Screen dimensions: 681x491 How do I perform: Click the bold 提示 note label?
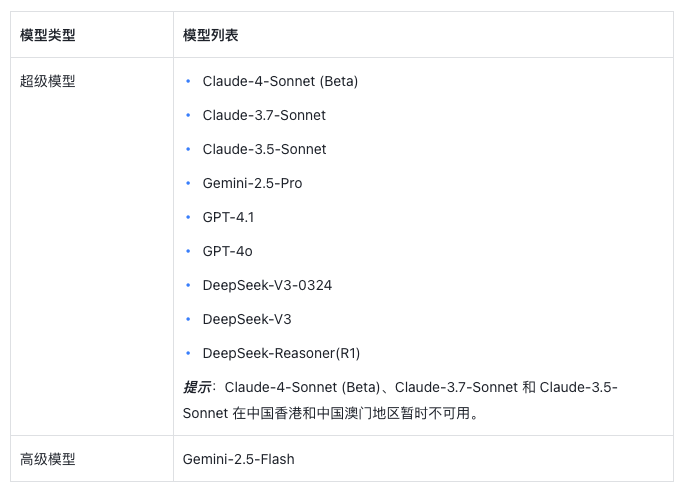click(197, 387)
